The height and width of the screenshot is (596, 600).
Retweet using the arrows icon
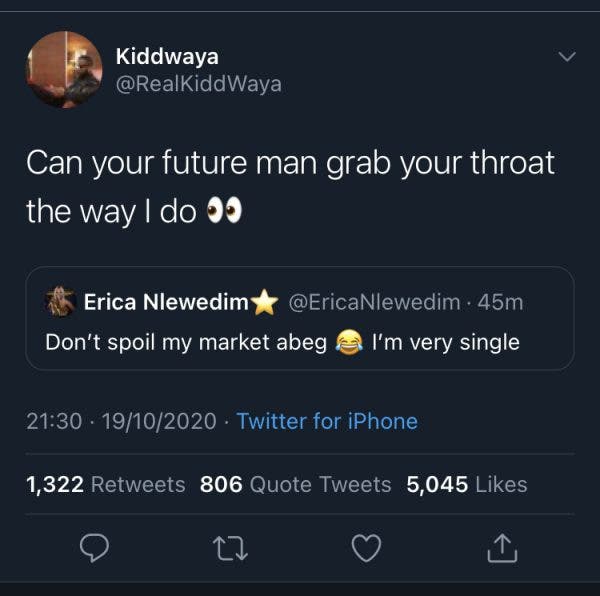pyautogui.click(x=231, y=547)
